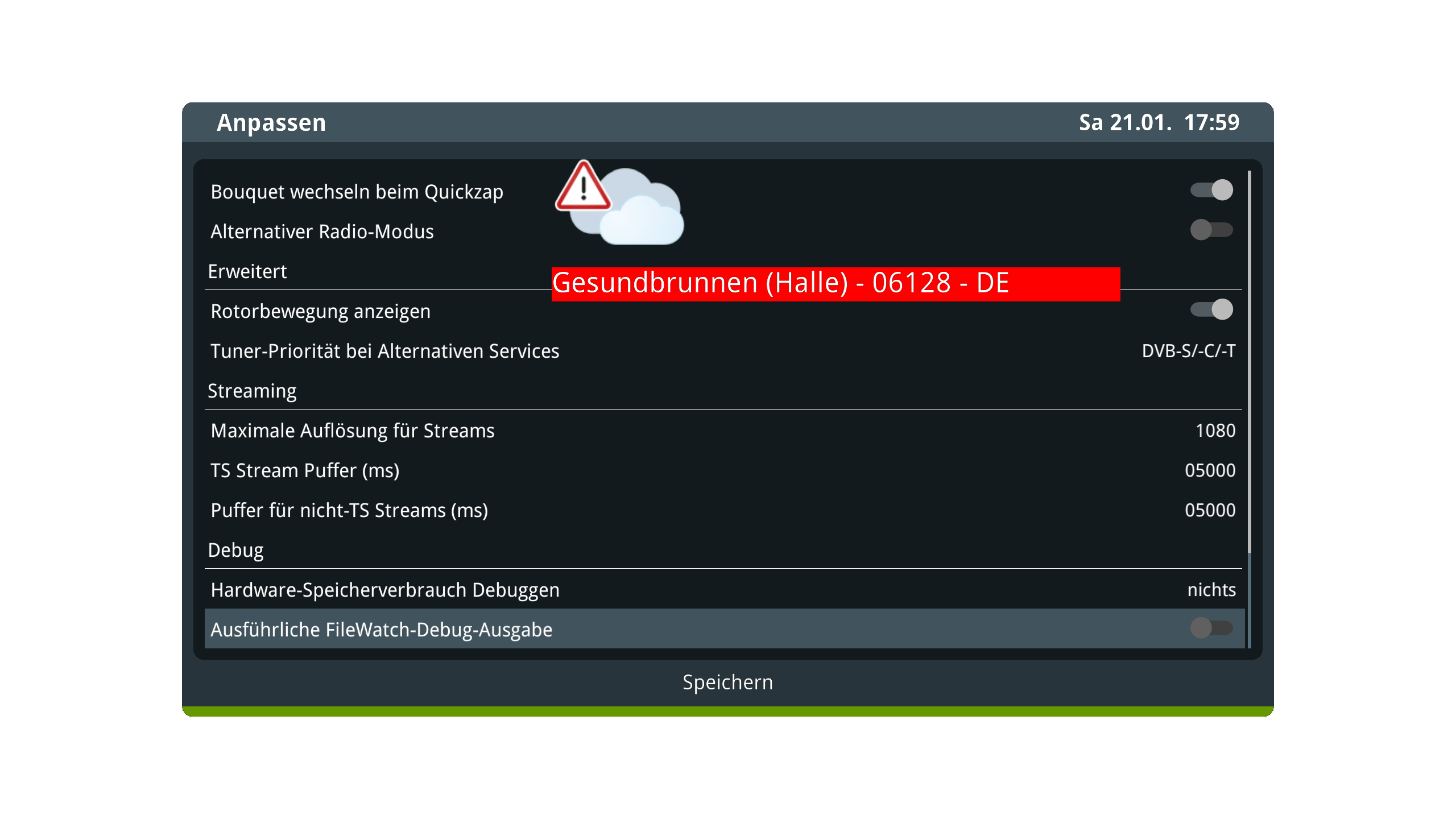Turn on Ausführliche FileWatch-Debug-Ausgabe switch
The width and height of the screenshot is (1456, 819).
[x=1211, y=628]
